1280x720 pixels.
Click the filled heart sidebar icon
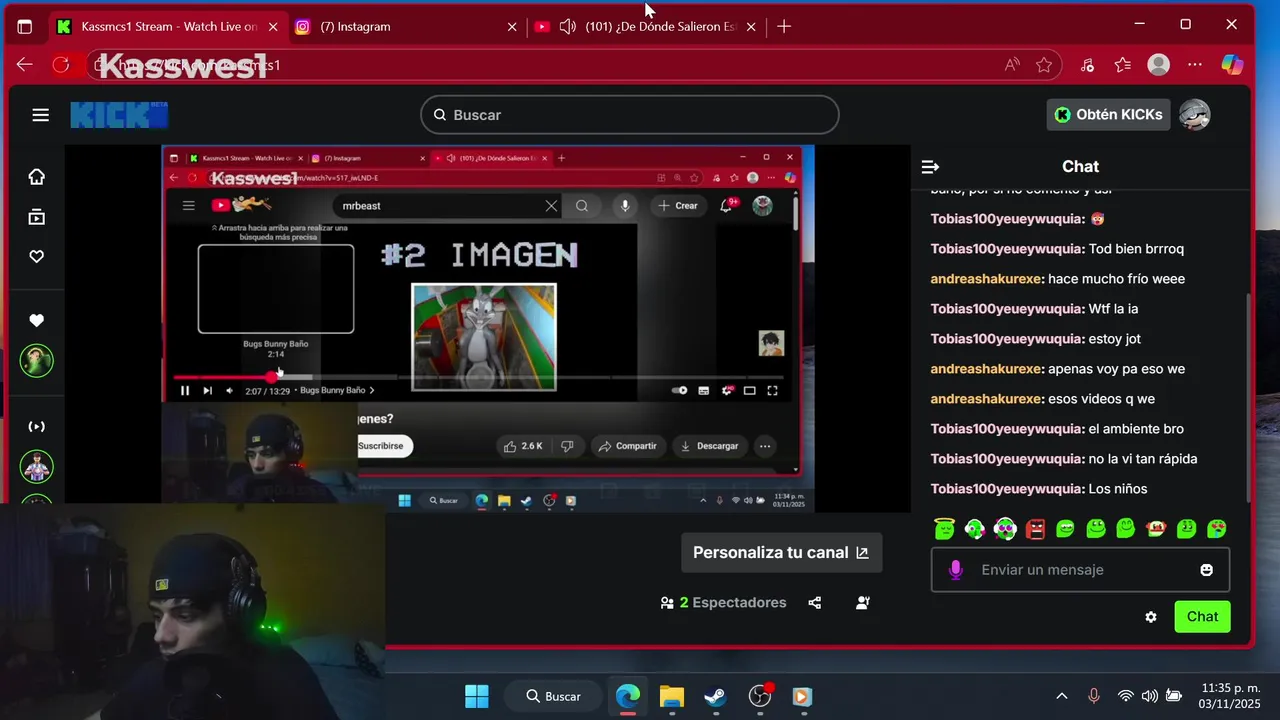point(37,321)
